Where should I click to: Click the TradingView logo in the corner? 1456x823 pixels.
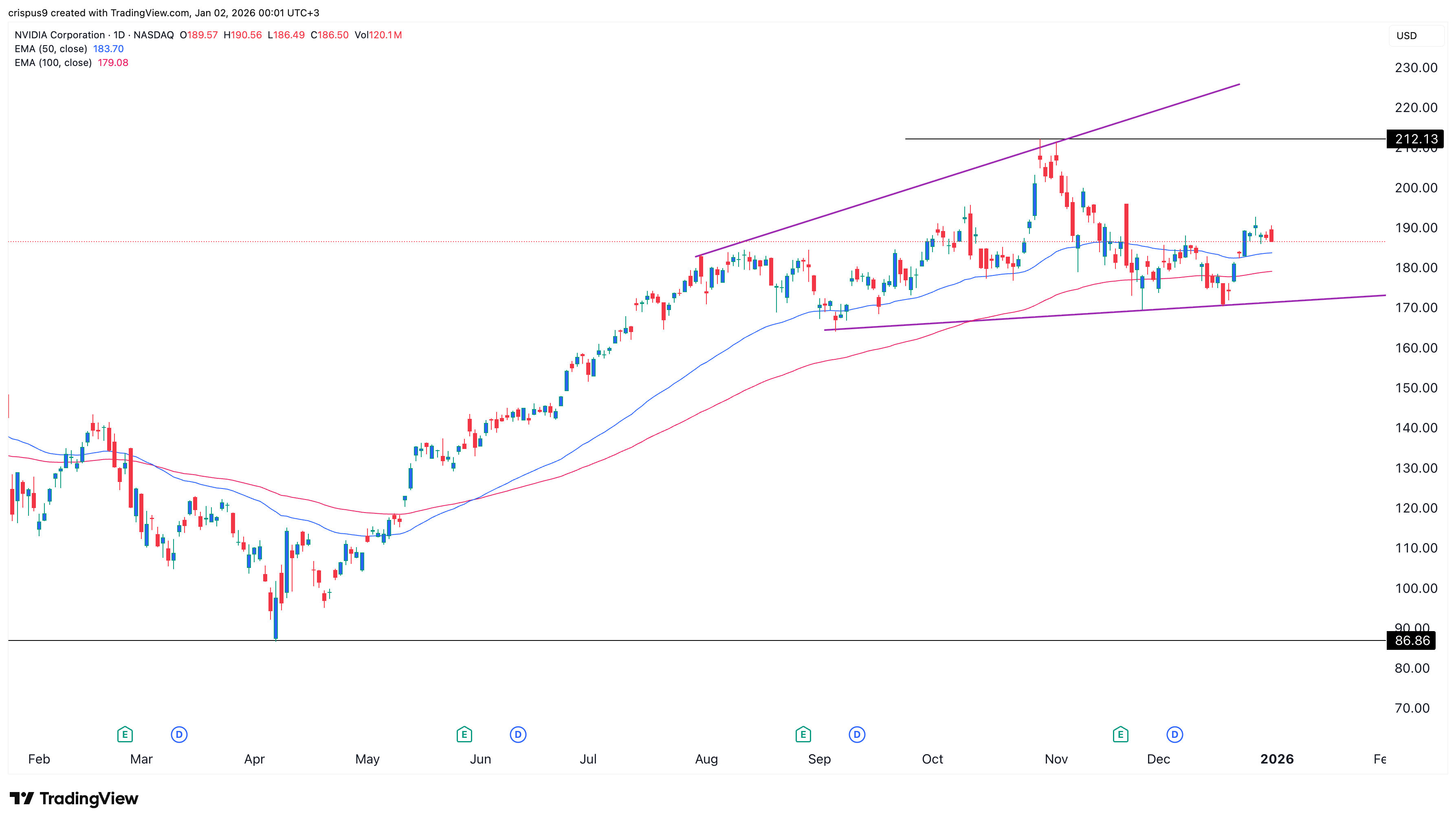pos(74,799)
